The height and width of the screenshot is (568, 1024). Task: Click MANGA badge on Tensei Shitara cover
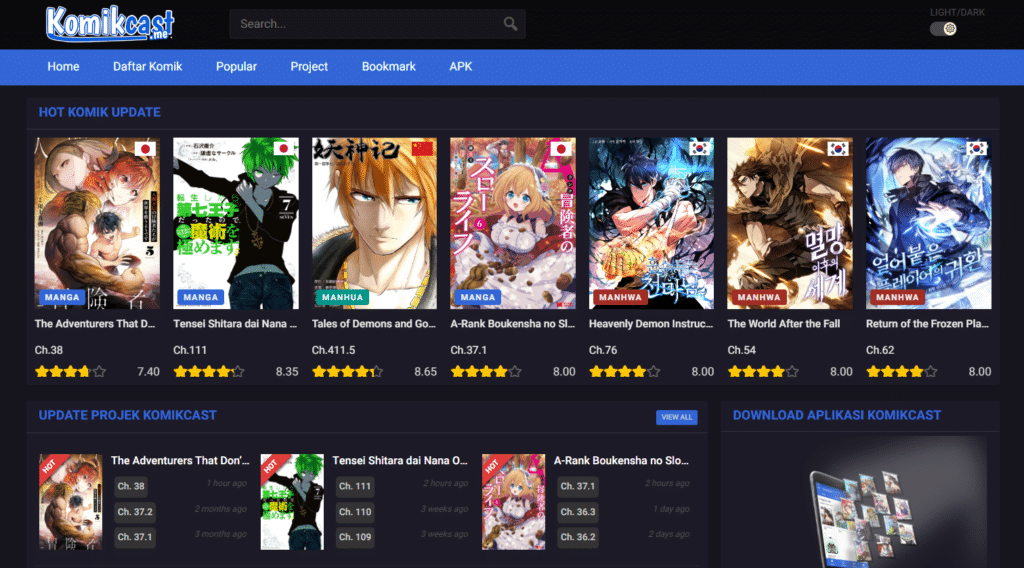click(200, 297)
